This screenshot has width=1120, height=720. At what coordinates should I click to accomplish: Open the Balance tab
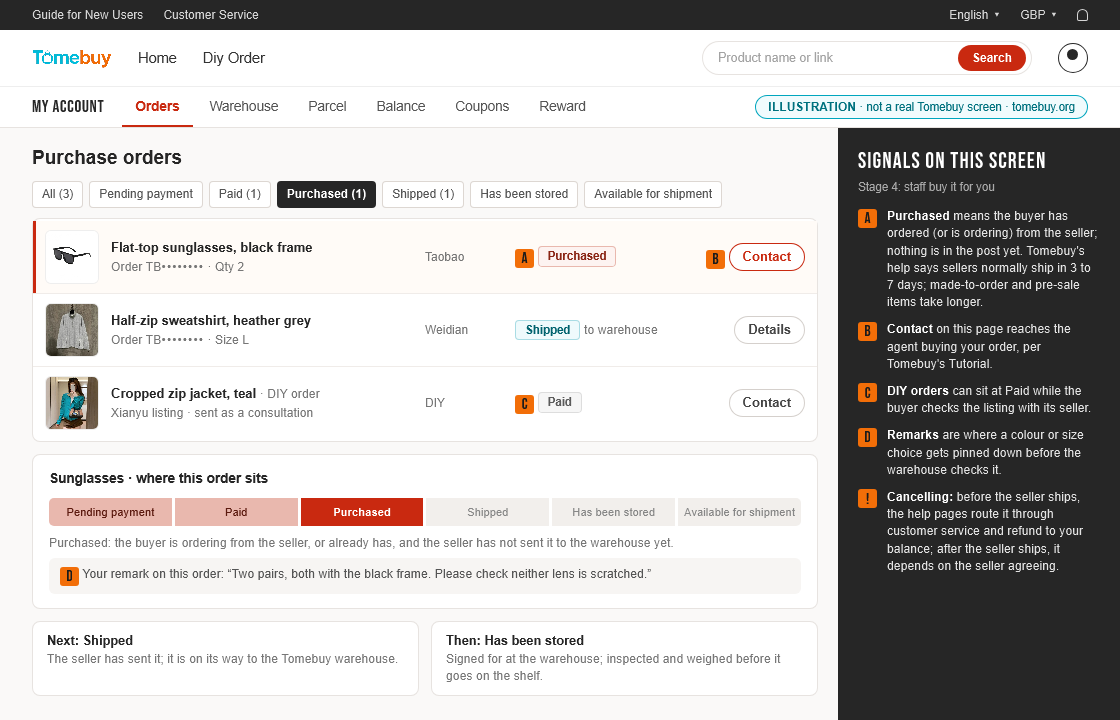(x=401, y=106)
